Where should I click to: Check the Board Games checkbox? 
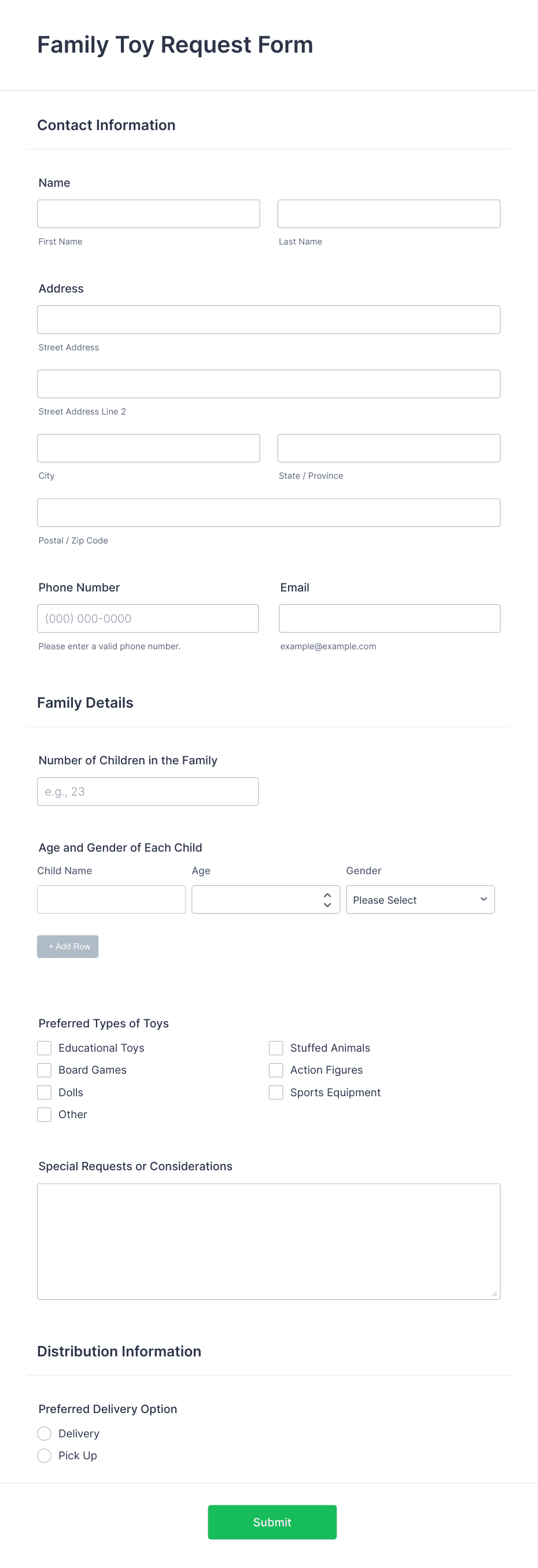coord(43,1070)
